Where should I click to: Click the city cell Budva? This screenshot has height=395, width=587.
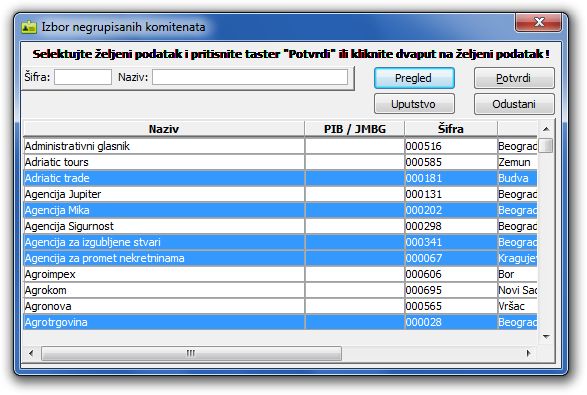click(517, 178)
